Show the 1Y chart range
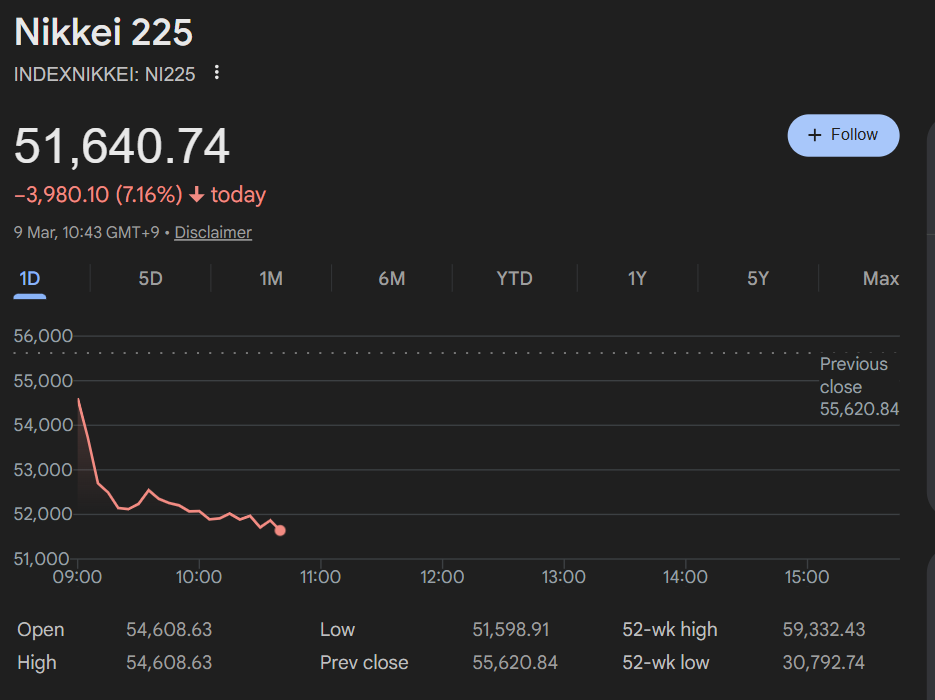This screenshot has width=935, height=700. click(637, 278)
